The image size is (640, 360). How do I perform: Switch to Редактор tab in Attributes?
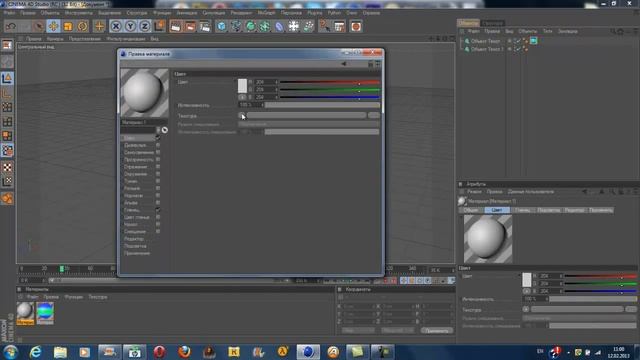coord(574,210)
